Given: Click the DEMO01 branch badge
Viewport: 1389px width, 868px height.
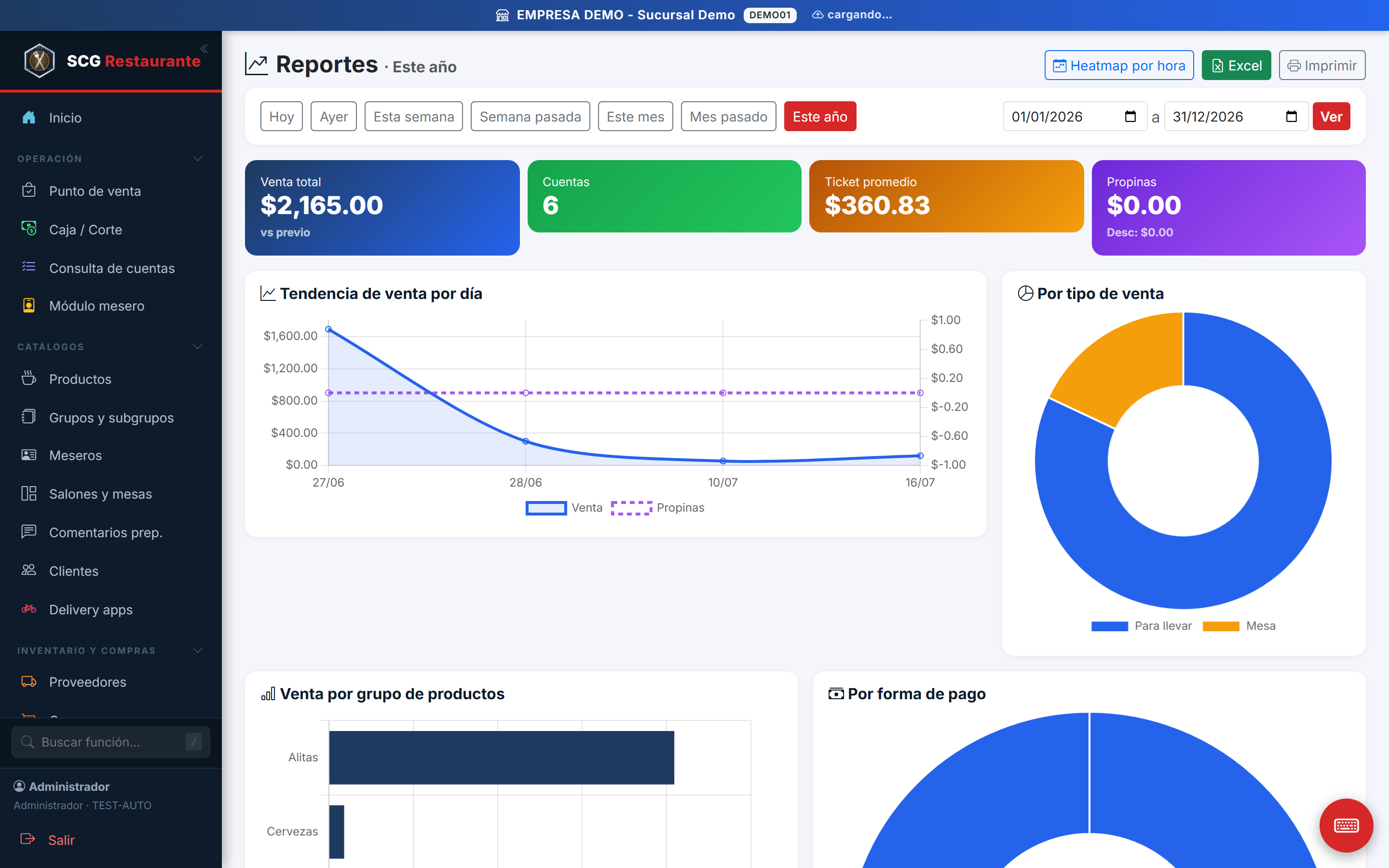Looking at the screenshot, I should 770,15.
